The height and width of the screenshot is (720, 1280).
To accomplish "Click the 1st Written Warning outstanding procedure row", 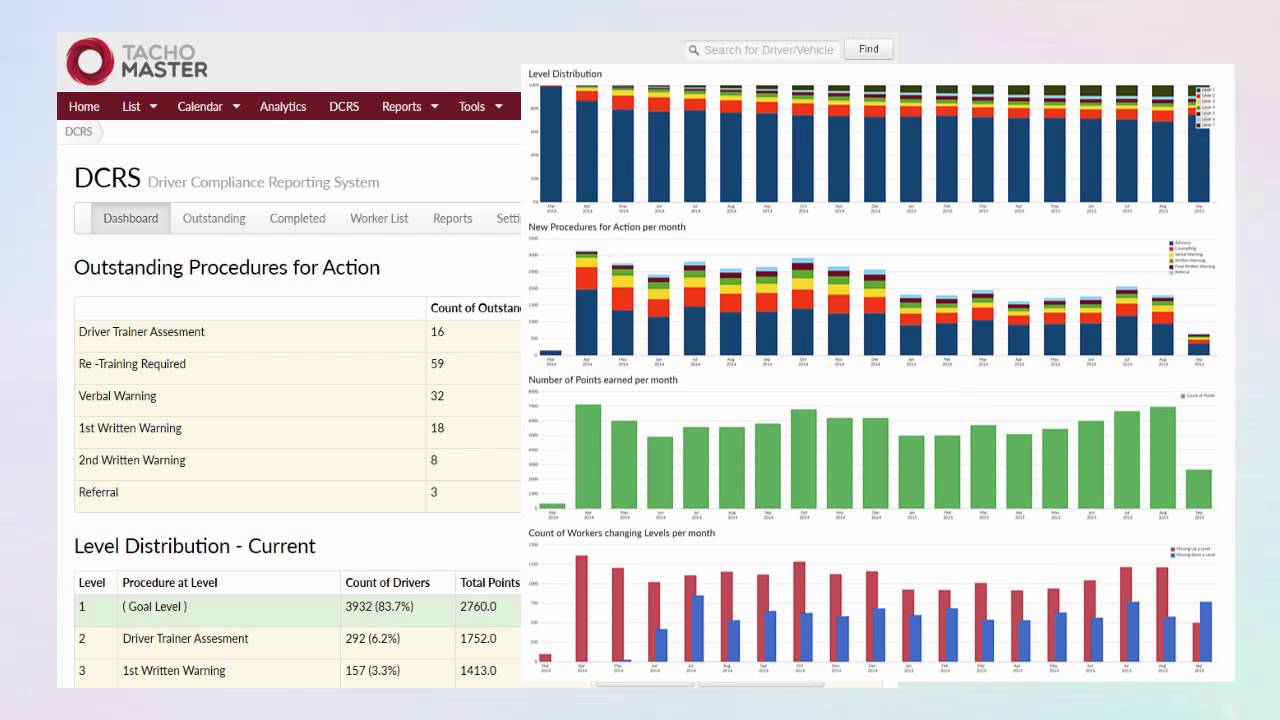I will coord(298,432).
